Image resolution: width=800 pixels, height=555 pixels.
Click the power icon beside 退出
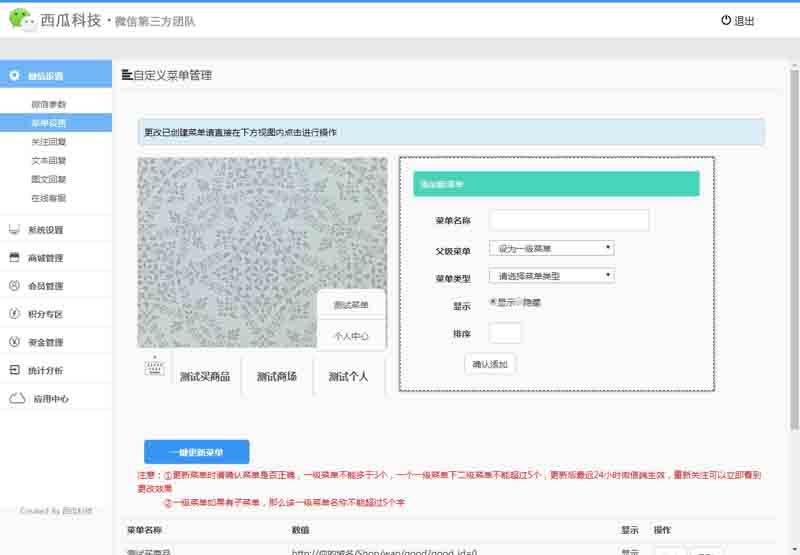pos(726,20)
